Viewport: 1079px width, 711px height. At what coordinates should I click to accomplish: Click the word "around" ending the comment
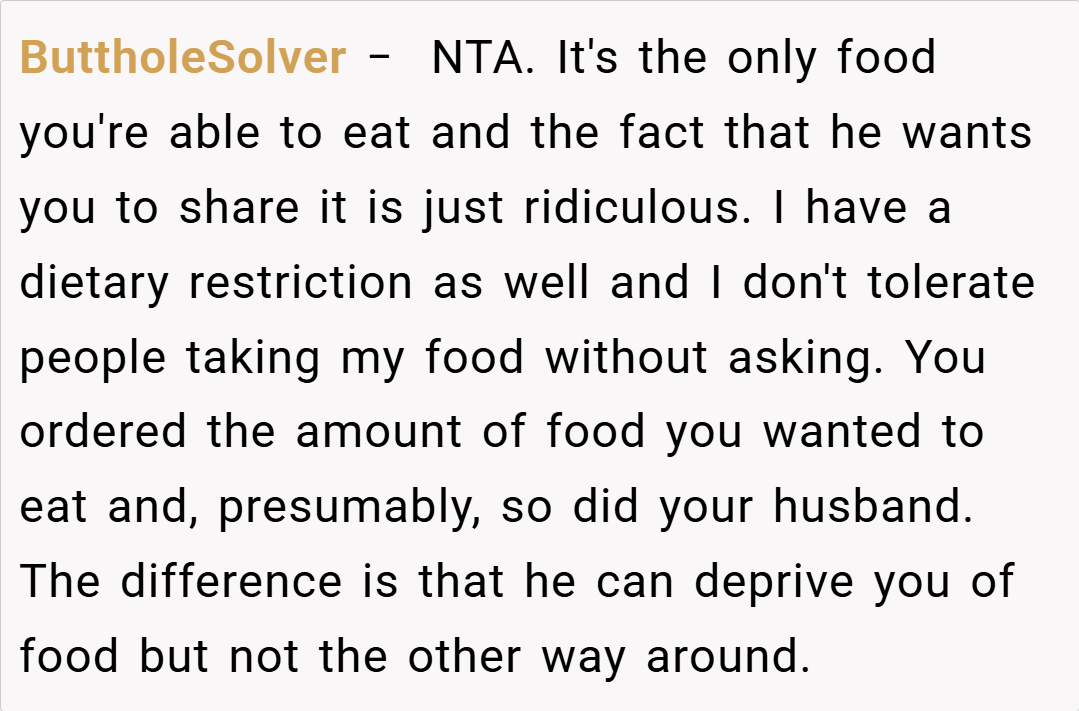(x=726, y=656)
